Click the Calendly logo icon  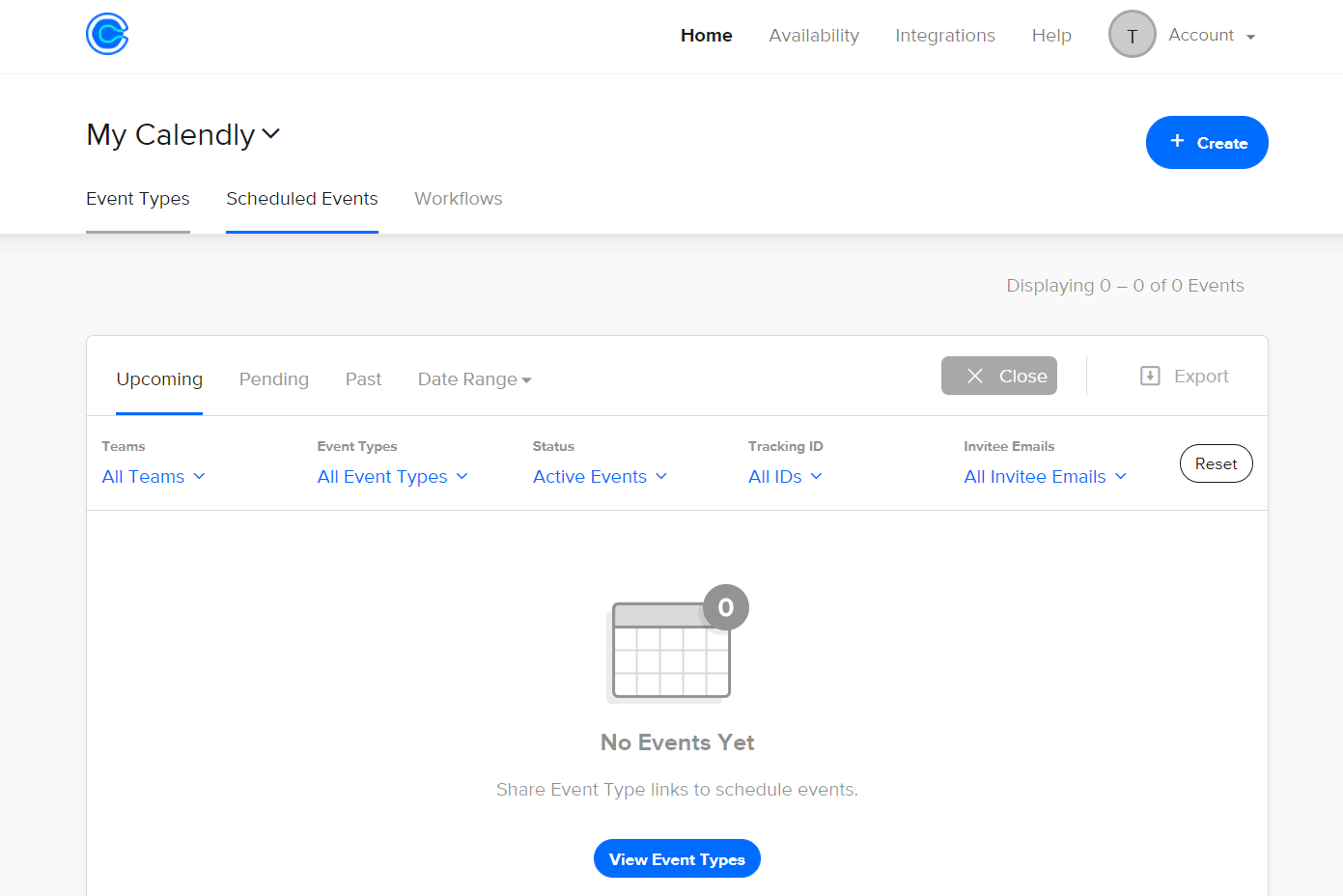coord(107,35)
